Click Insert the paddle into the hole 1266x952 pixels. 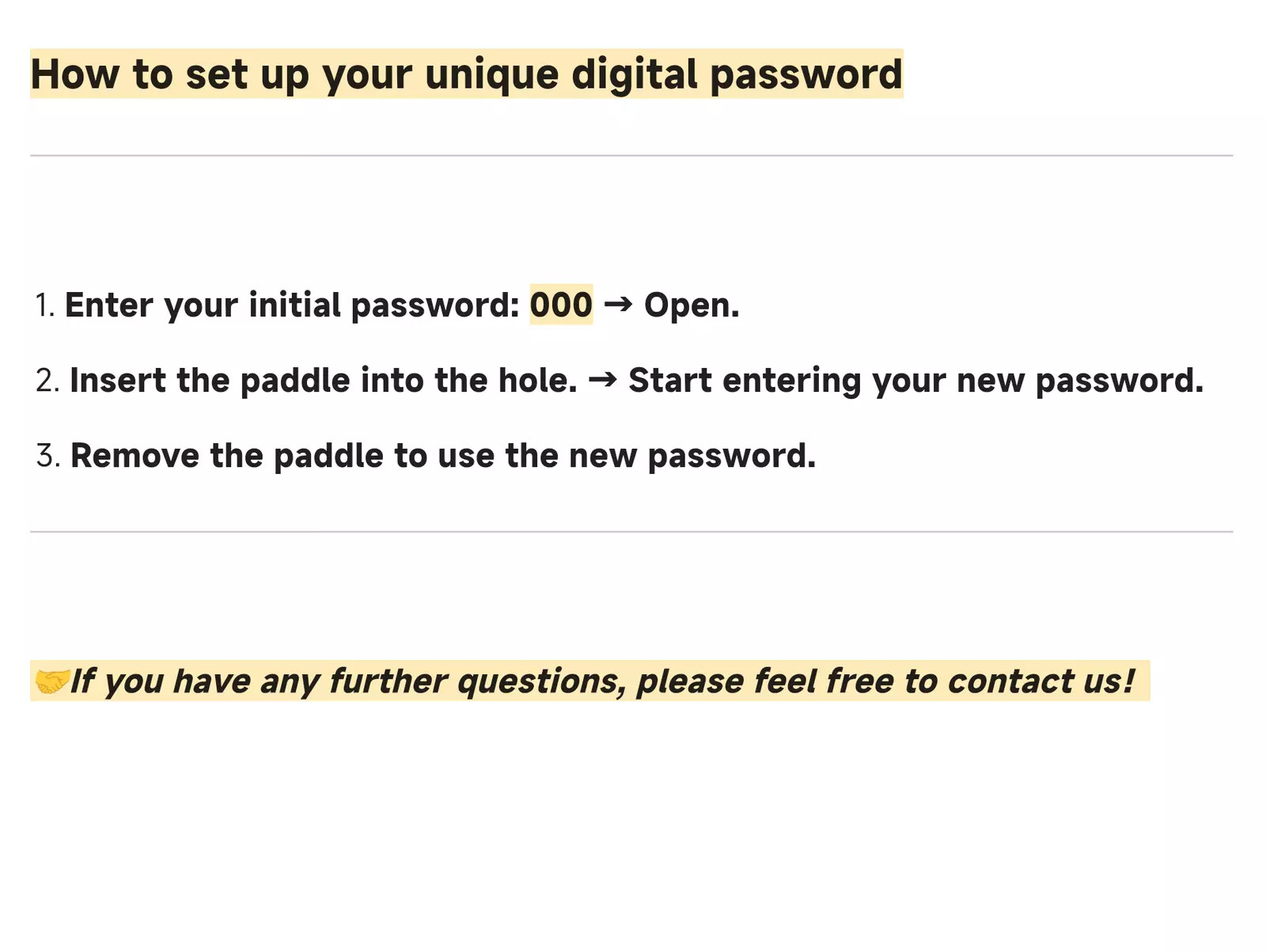323,381
